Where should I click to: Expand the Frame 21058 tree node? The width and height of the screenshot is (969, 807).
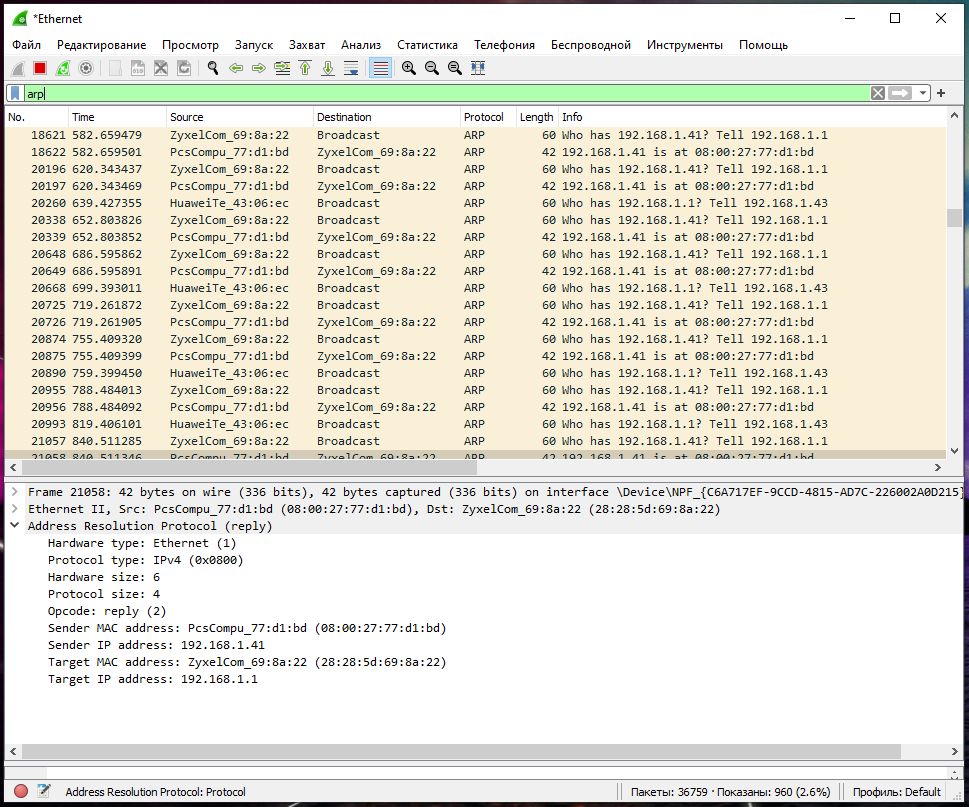[14, 492]
